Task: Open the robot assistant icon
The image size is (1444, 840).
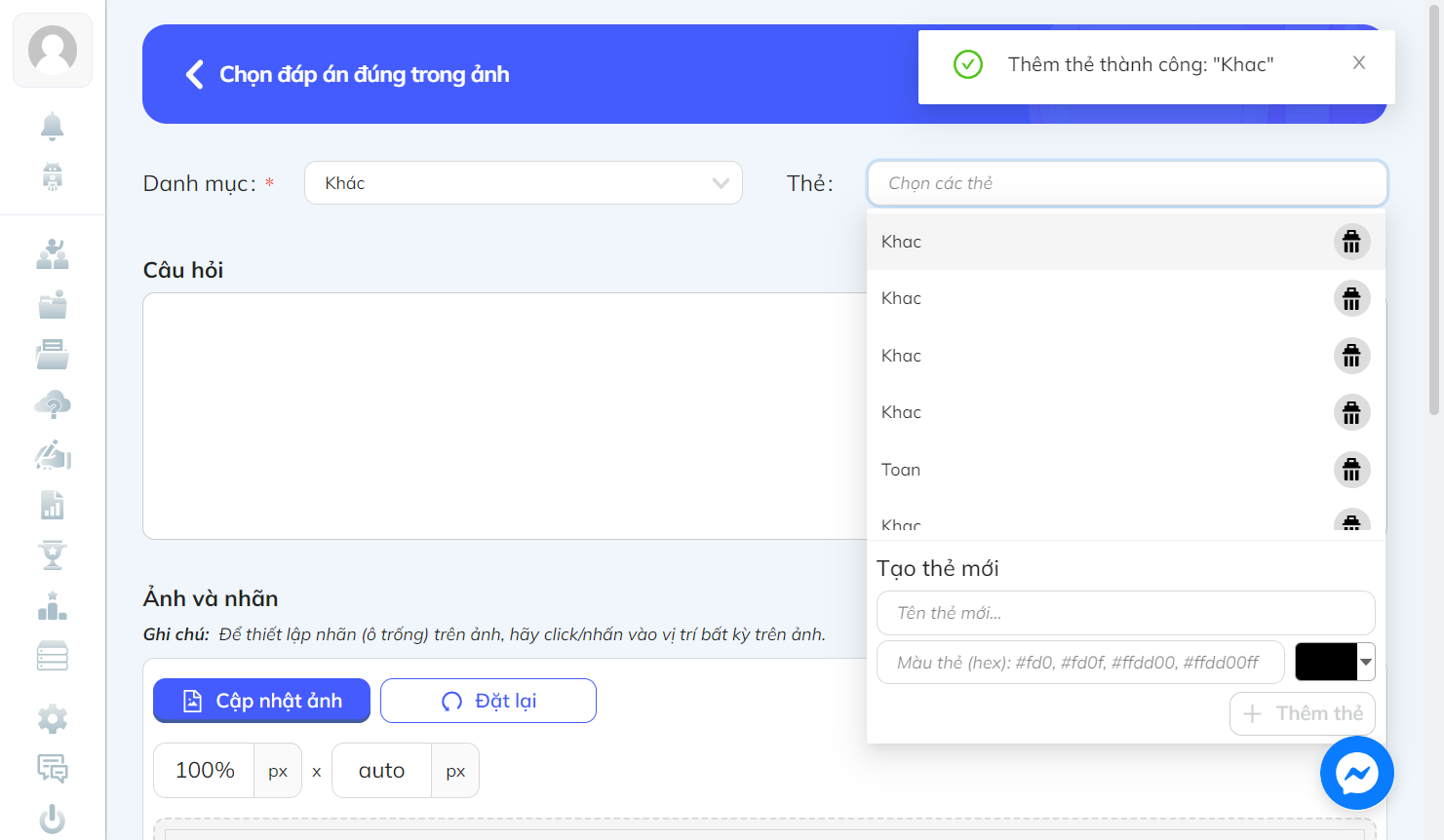Action: pyautogui.click(x=53, y=176)
